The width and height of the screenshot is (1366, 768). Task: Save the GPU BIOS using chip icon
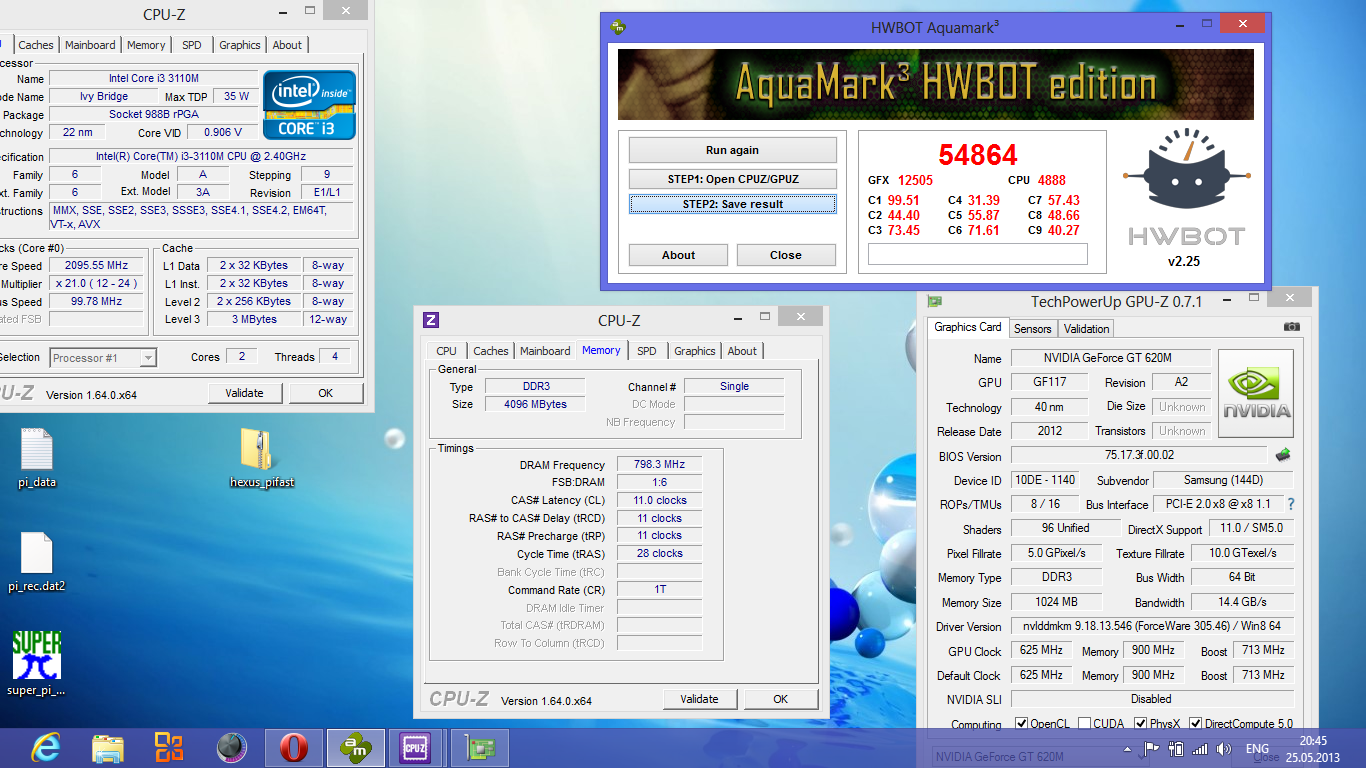(1283, 455)
